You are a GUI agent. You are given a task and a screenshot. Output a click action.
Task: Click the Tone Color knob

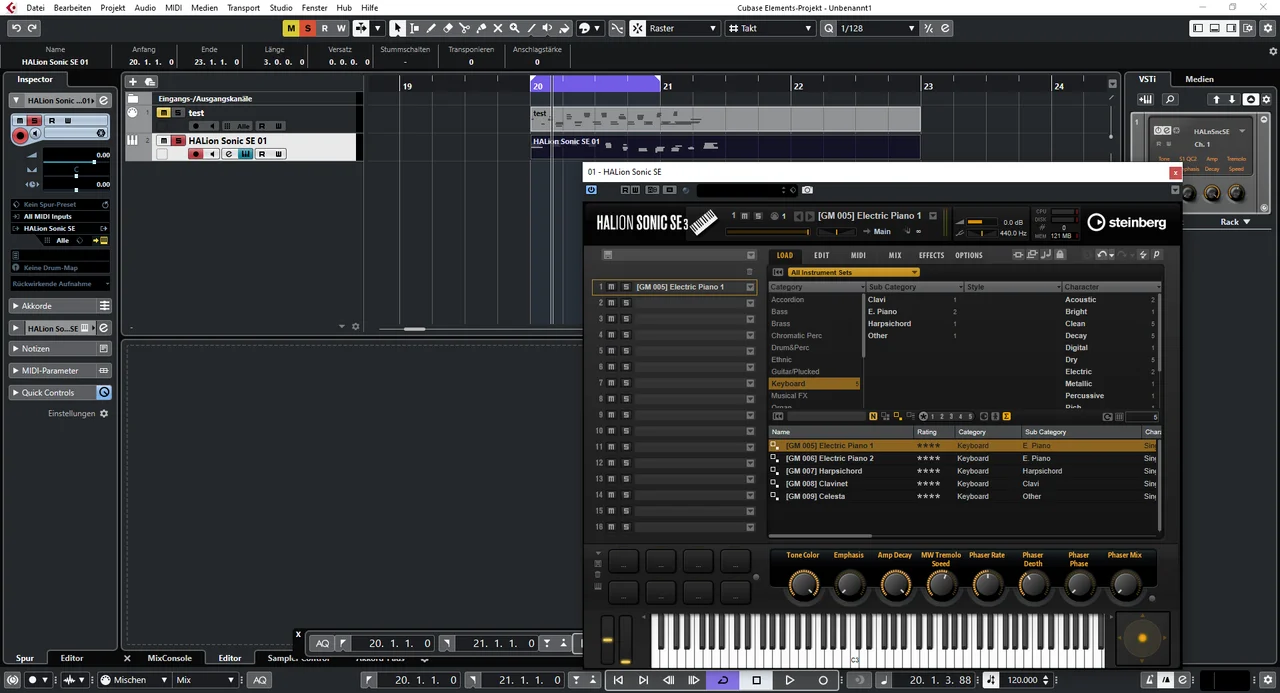pyautogui.click(x=802, y=584)
